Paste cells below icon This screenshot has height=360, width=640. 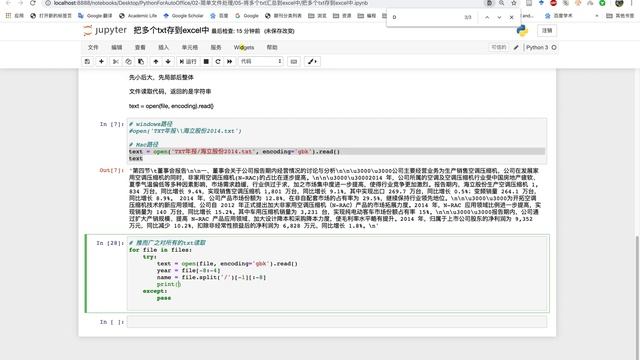click(141, 61)
